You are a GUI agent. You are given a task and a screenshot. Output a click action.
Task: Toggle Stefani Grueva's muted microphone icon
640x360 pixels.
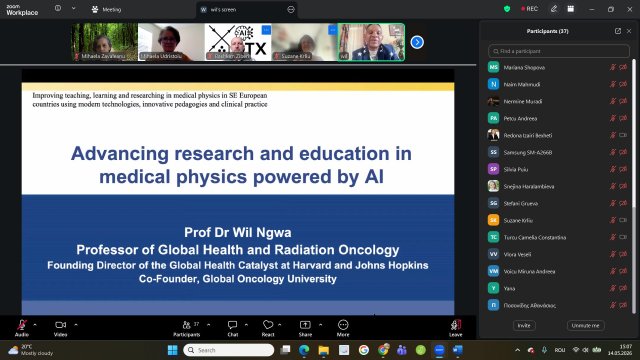coord(613,203)
